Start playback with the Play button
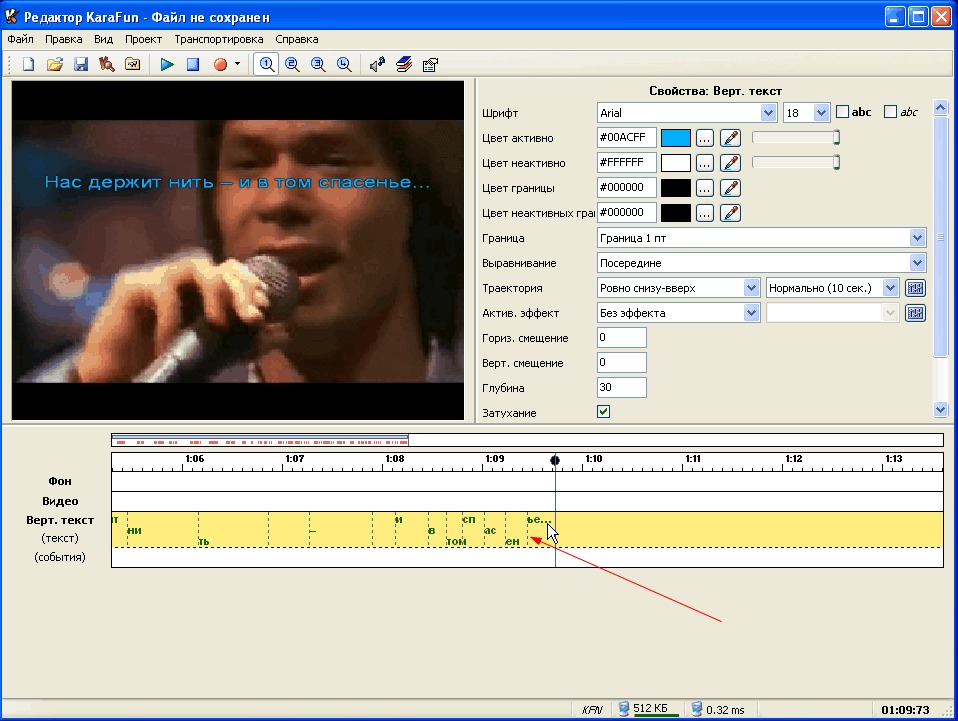Screen dimensions: 958x721 tap(167, 64)
